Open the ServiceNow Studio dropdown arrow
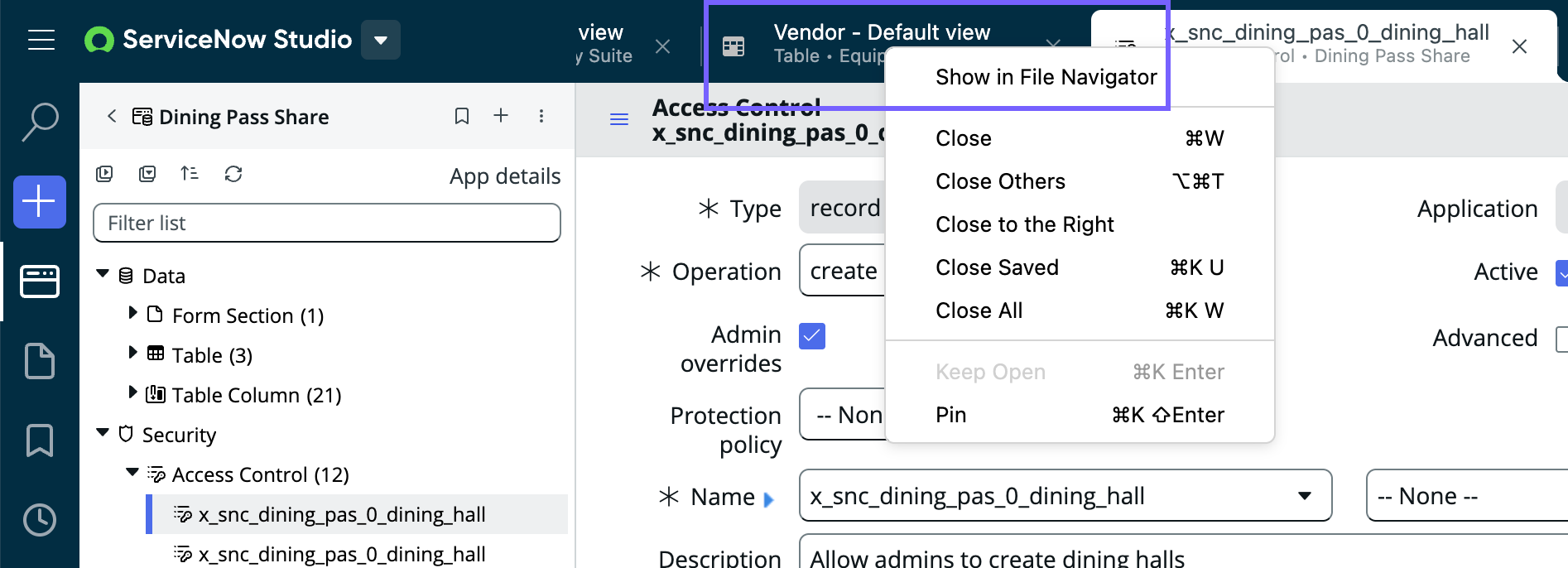 coord(381,40)
